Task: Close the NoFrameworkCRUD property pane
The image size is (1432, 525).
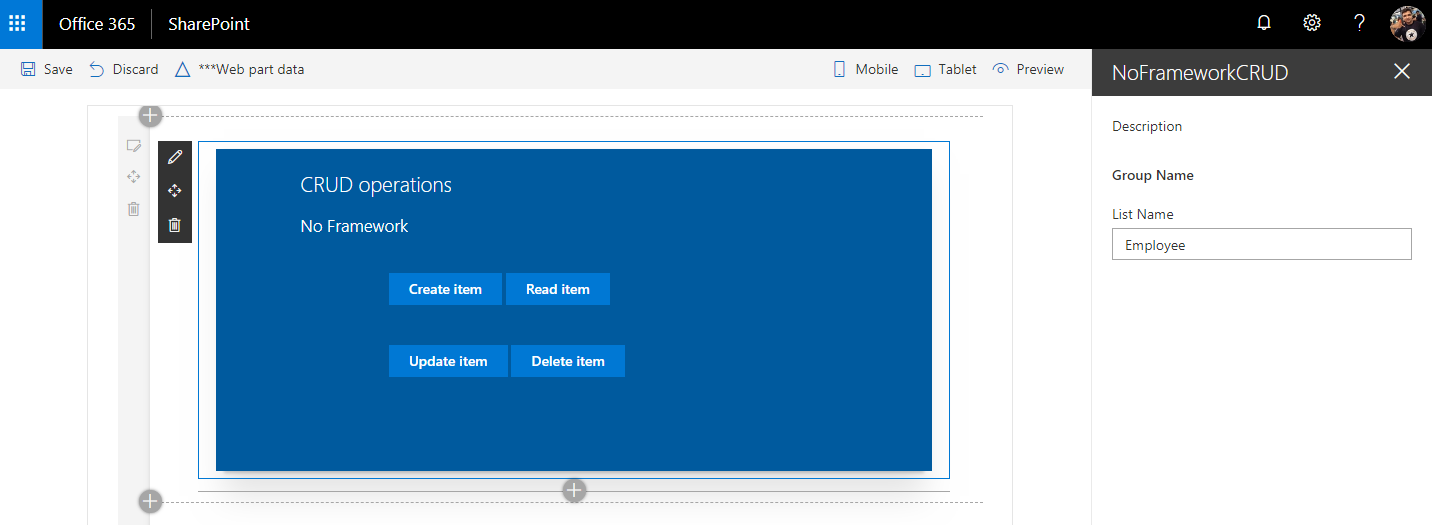Action: click(x=1402, y=71)
